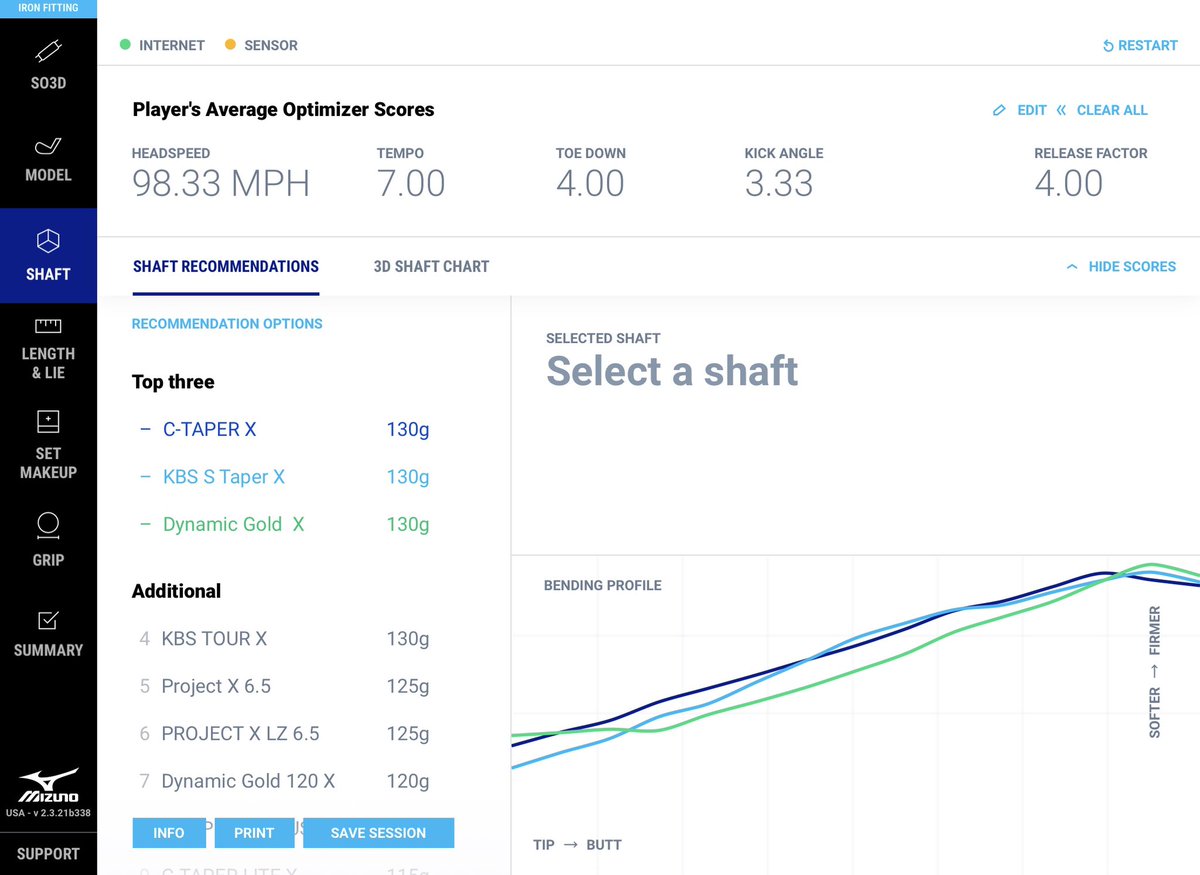The image size is (1200, 875).
Task: Click the Print button
Action: [x=254, y=833]
